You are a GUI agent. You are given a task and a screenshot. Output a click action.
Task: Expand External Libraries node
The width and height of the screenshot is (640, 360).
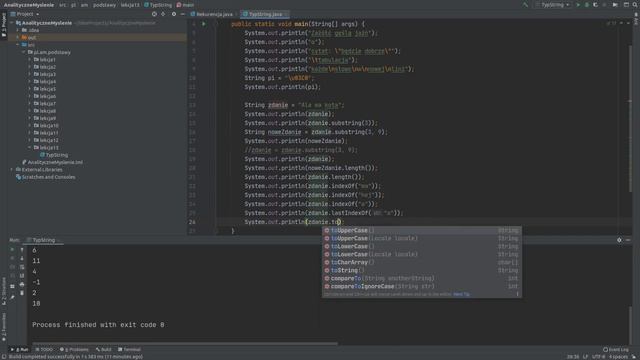click(12, 170)
